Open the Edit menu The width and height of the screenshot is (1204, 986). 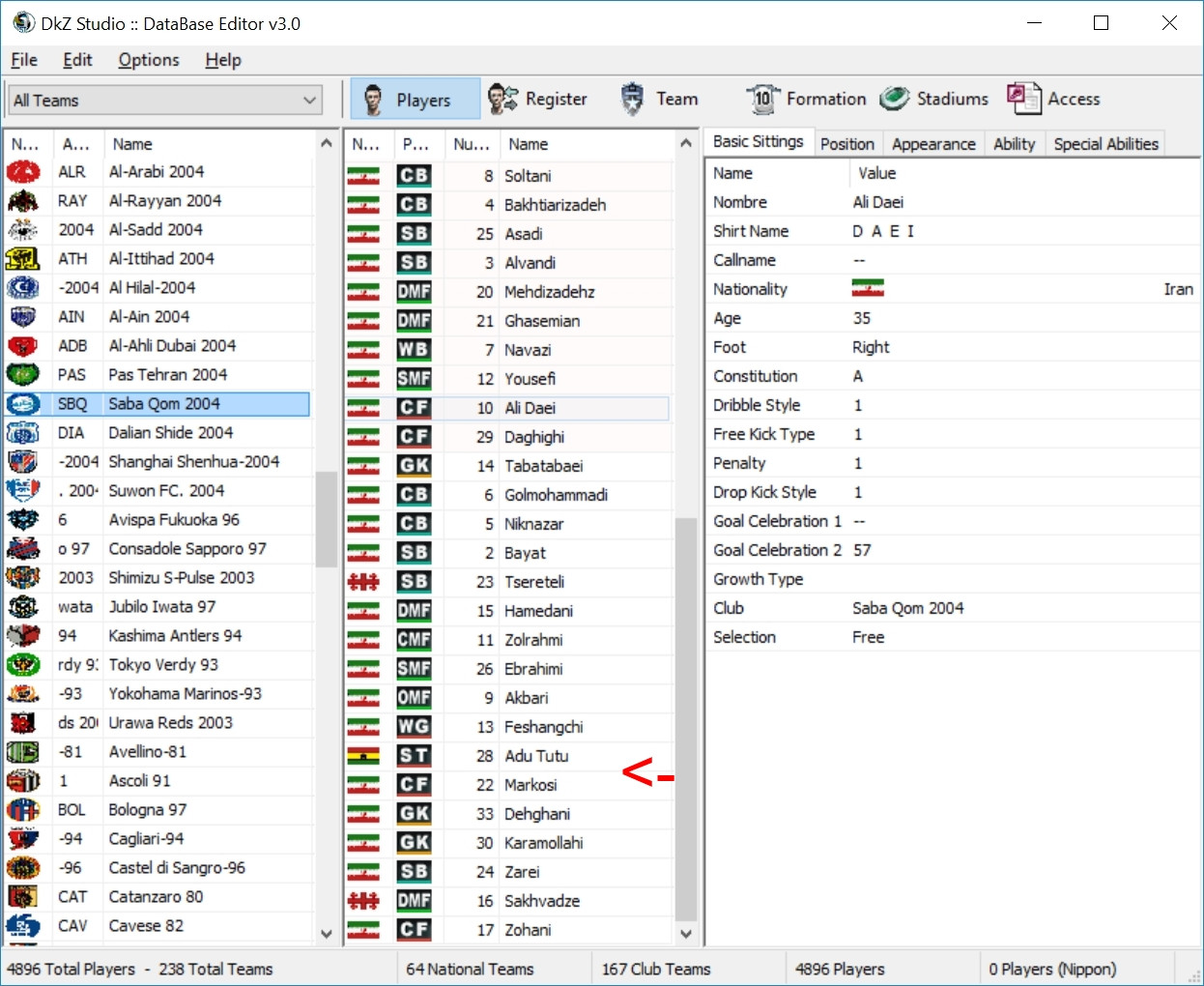pos(77,60)
